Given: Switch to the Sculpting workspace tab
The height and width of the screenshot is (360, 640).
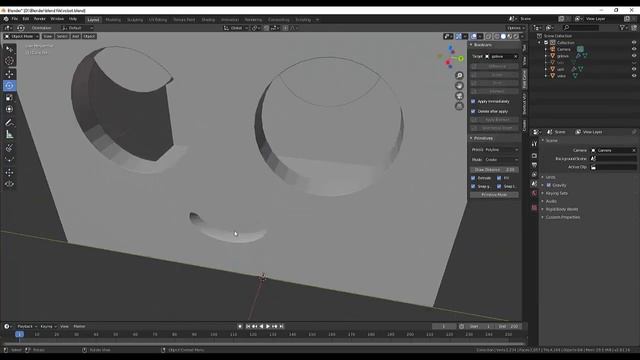Looking at the screenshot, I should coord(135,20).
